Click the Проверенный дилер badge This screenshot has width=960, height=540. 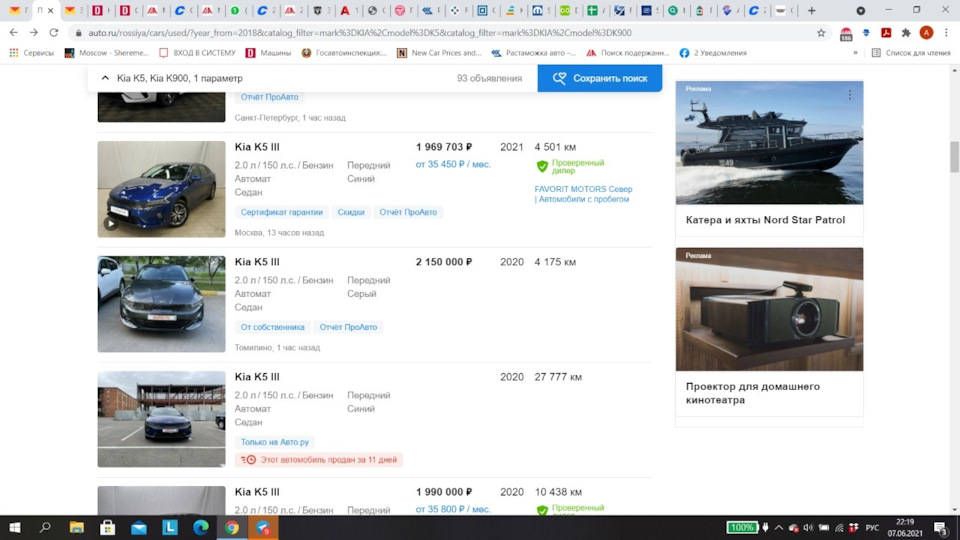(x=571, y=167)
